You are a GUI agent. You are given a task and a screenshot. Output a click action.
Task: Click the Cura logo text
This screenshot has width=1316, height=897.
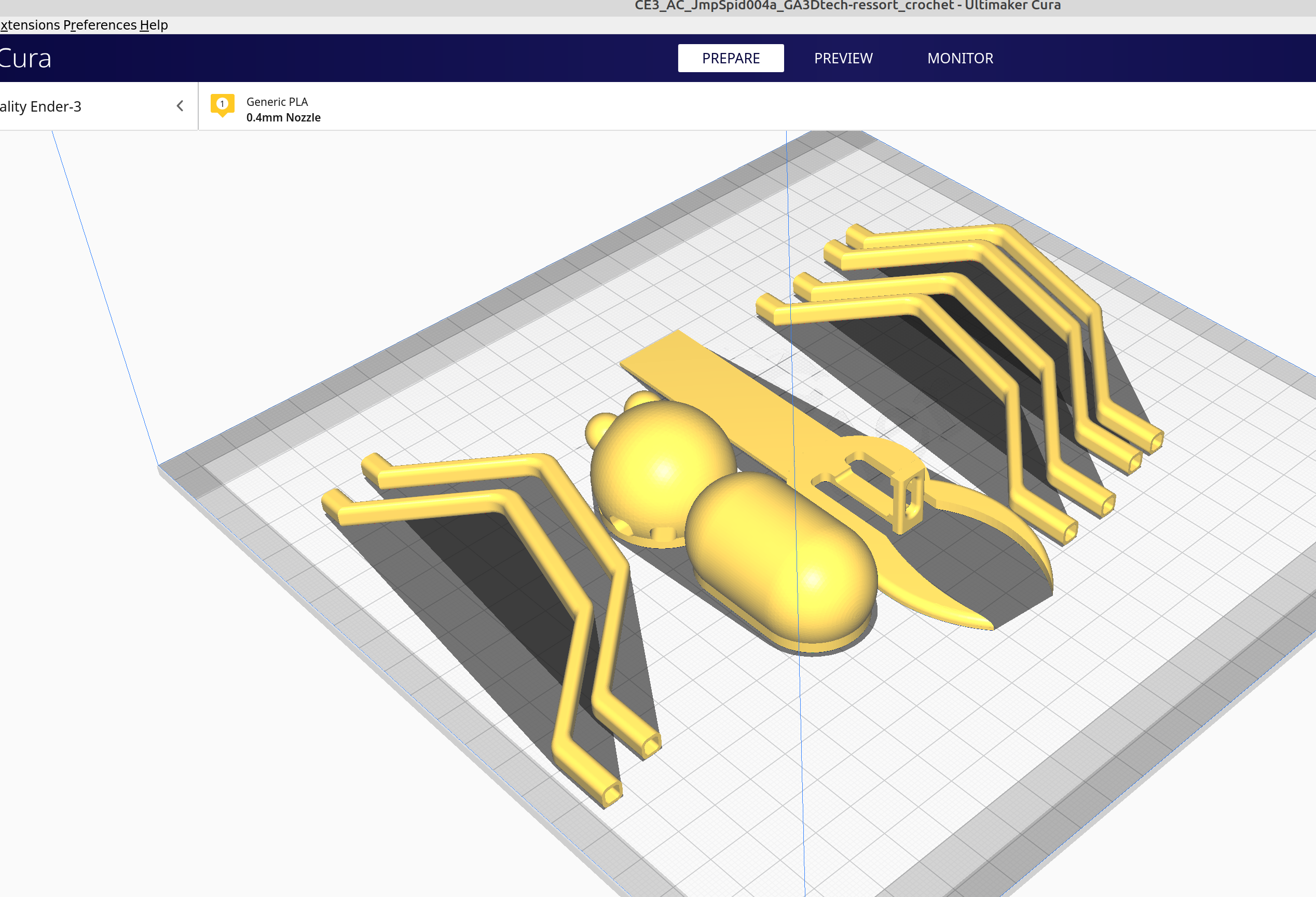pos(25,58)
